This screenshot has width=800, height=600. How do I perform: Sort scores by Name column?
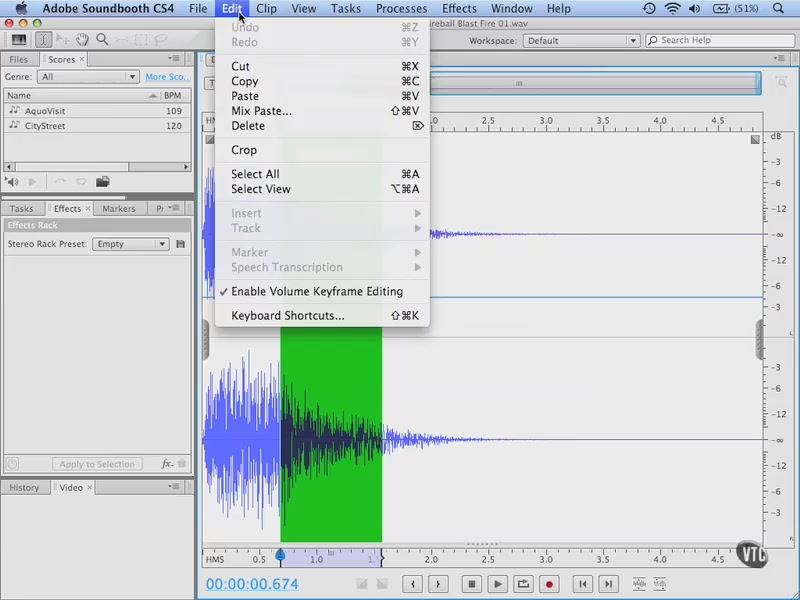tap(81, 95)
